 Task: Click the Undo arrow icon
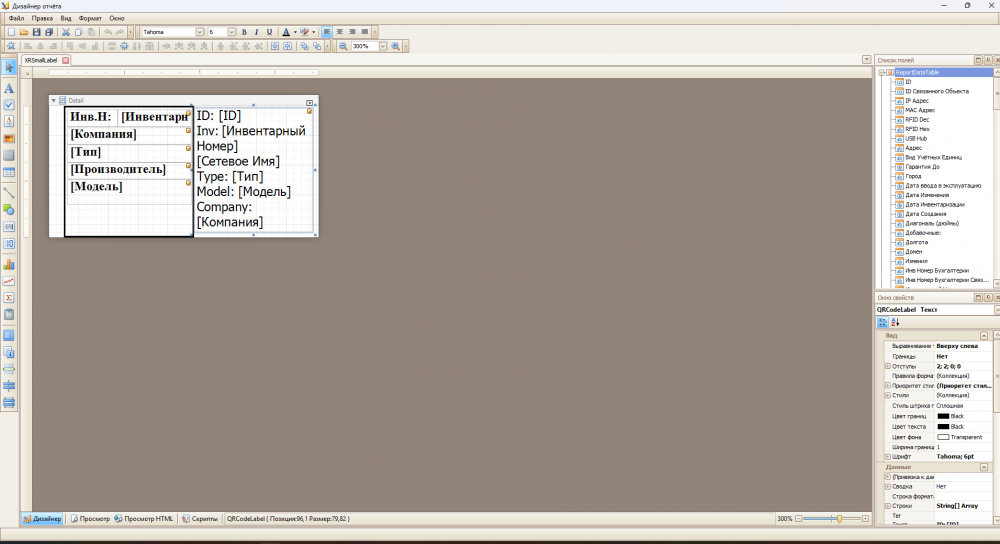point(108,32)
